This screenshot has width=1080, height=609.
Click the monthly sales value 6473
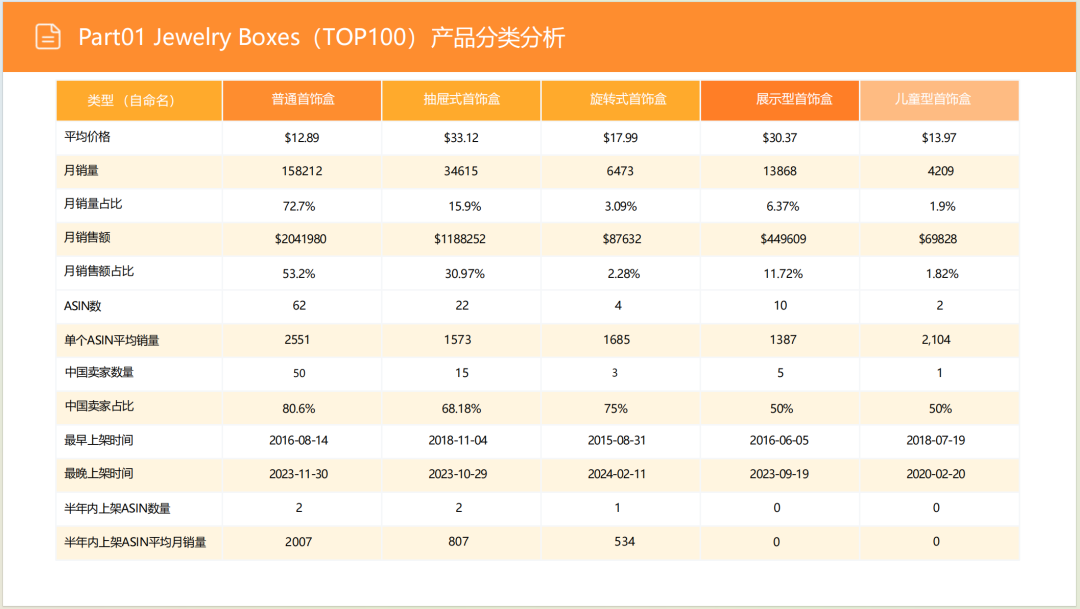[x=620, y=171]
